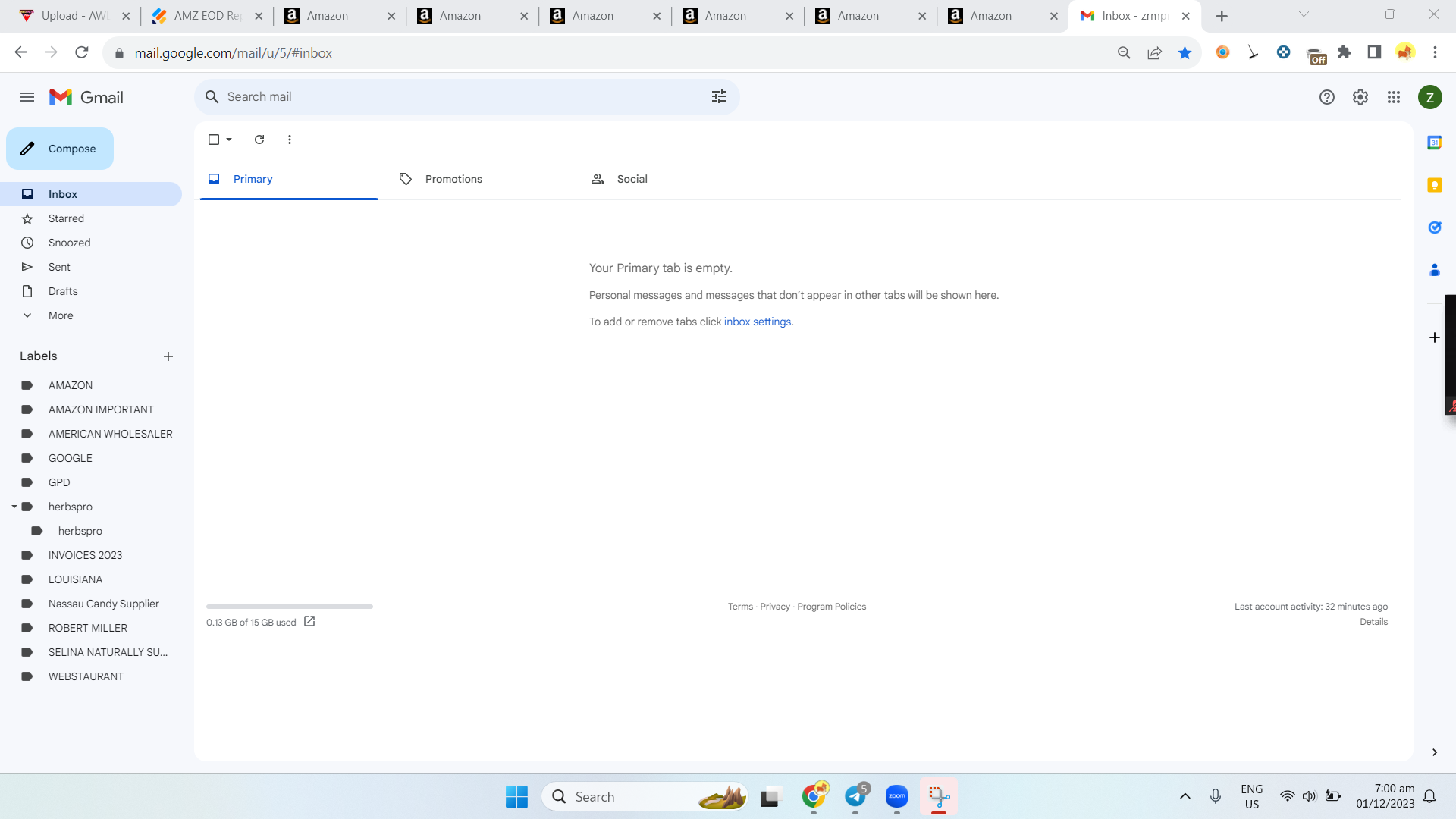Click in the Search mail field

[x=455, y=96]
